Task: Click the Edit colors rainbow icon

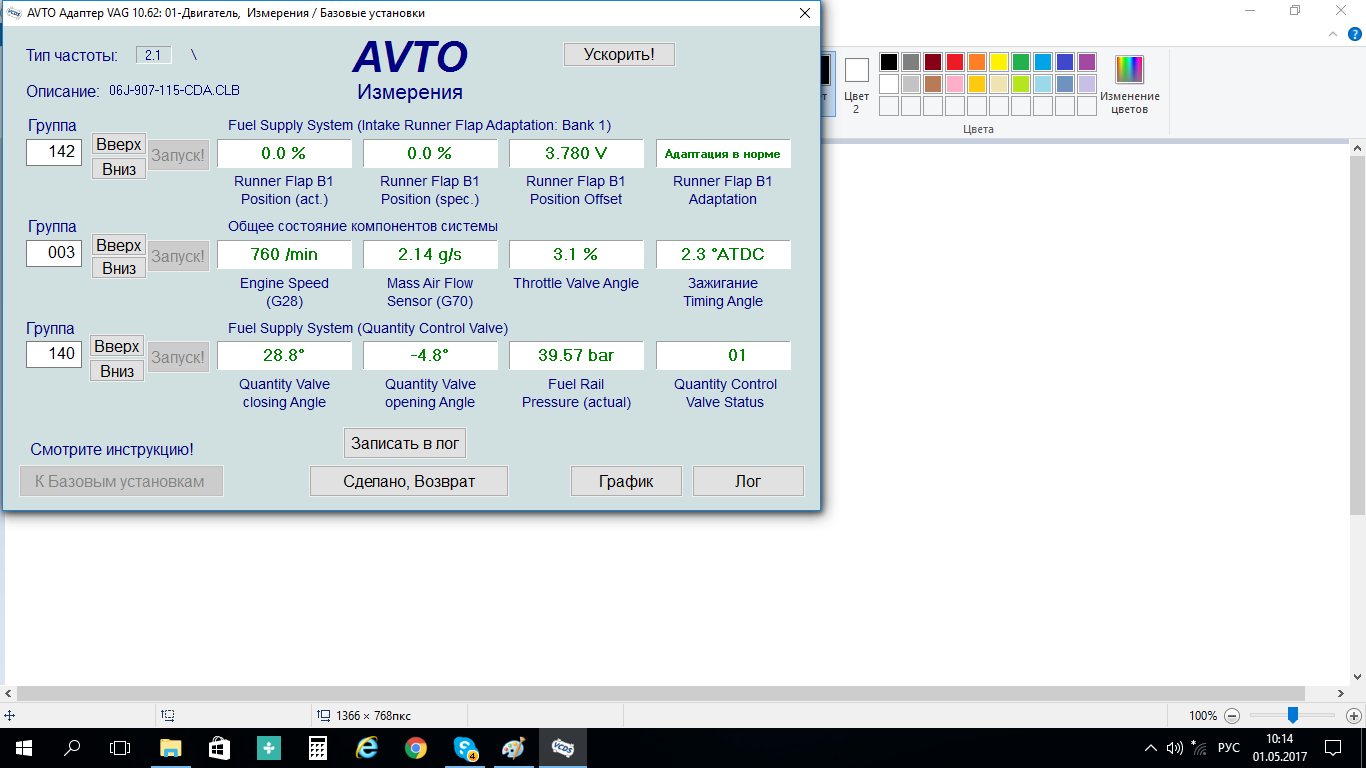Action: 1129,70
